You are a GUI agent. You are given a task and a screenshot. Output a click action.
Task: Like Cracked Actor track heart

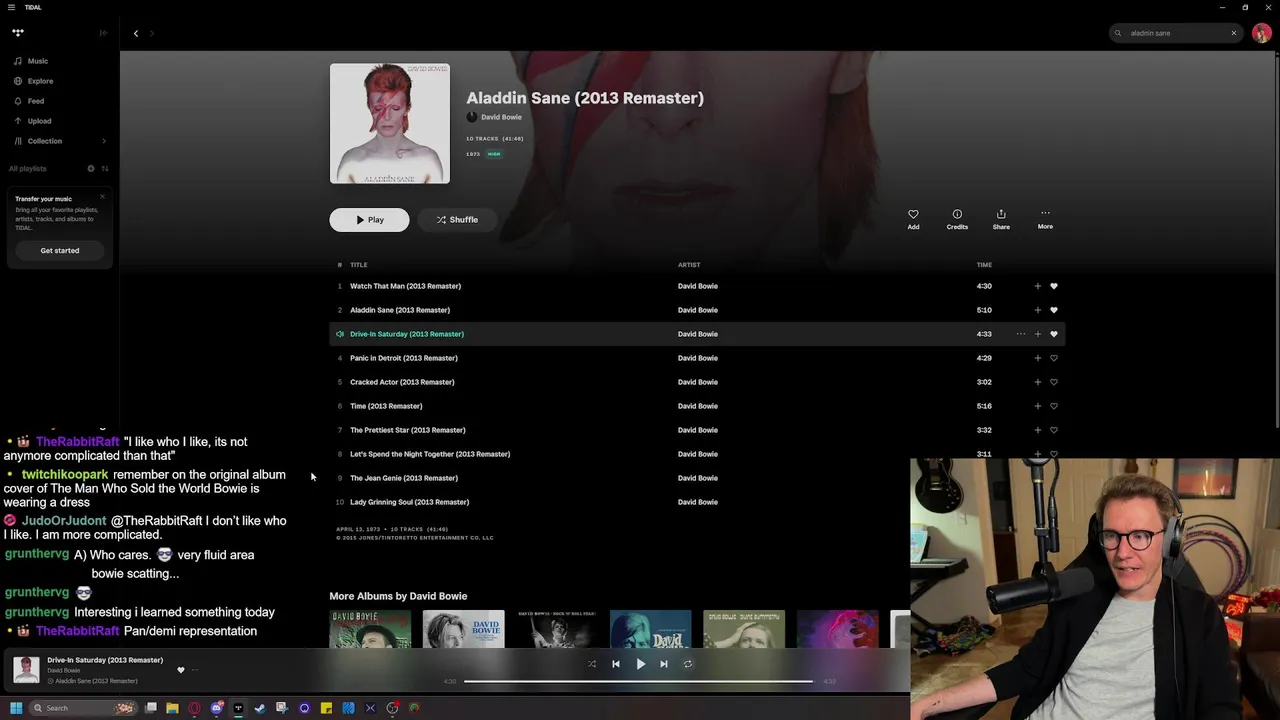pos(1053,382)
